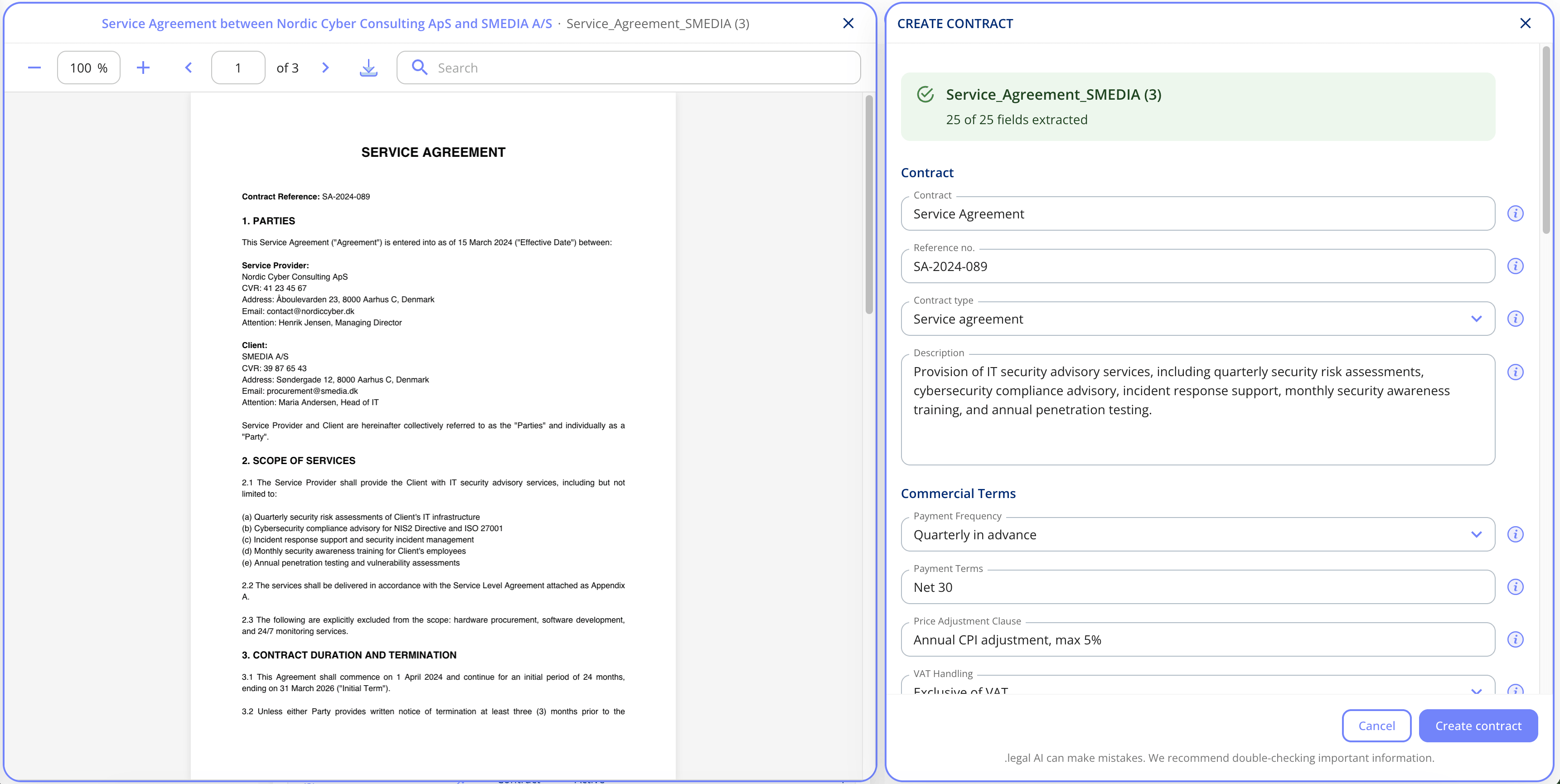Click 'Nordic Cyber Consulting ApS' provider name
The height and width of the screenshot is (784, 1560).
coord(295,277)
